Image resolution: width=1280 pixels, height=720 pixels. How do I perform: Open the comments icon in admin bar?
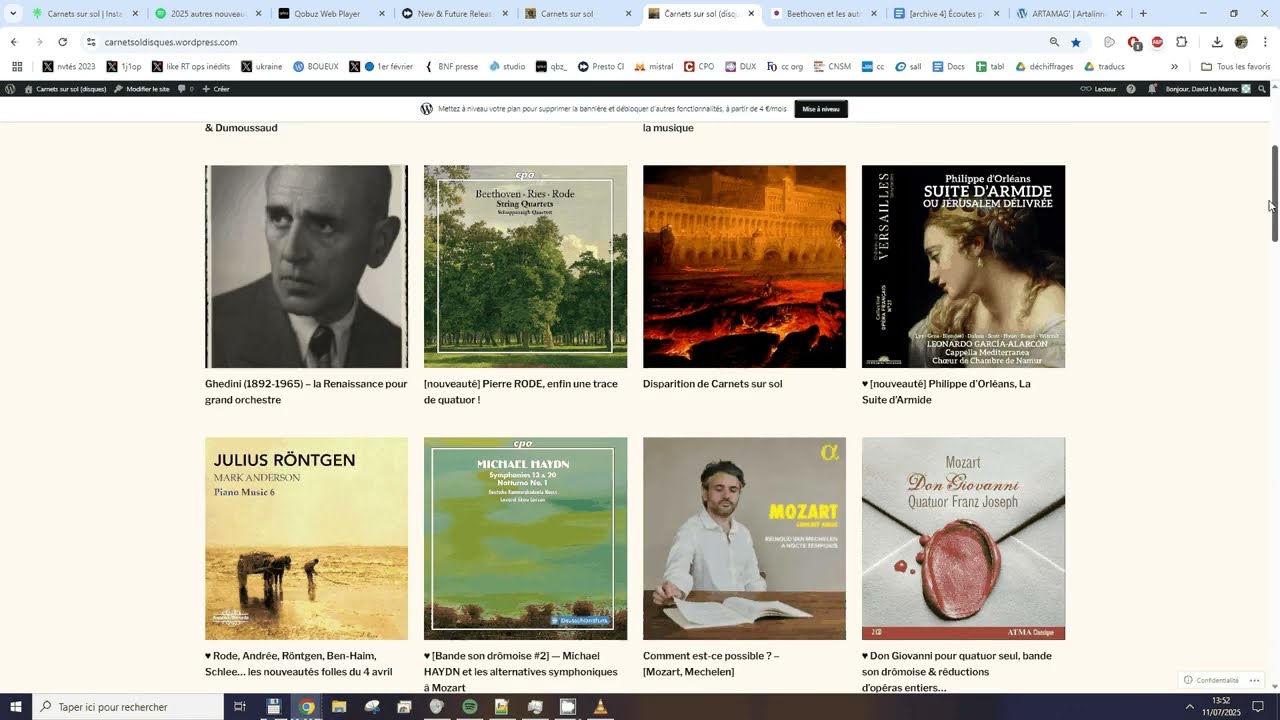point(185,89)
